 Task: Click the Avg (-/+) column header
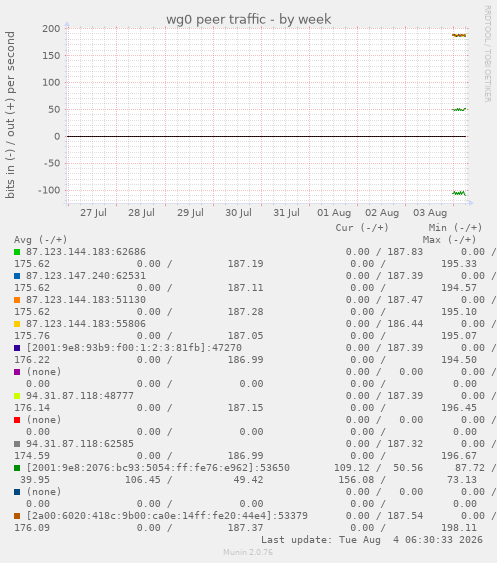tap(41, 240)
